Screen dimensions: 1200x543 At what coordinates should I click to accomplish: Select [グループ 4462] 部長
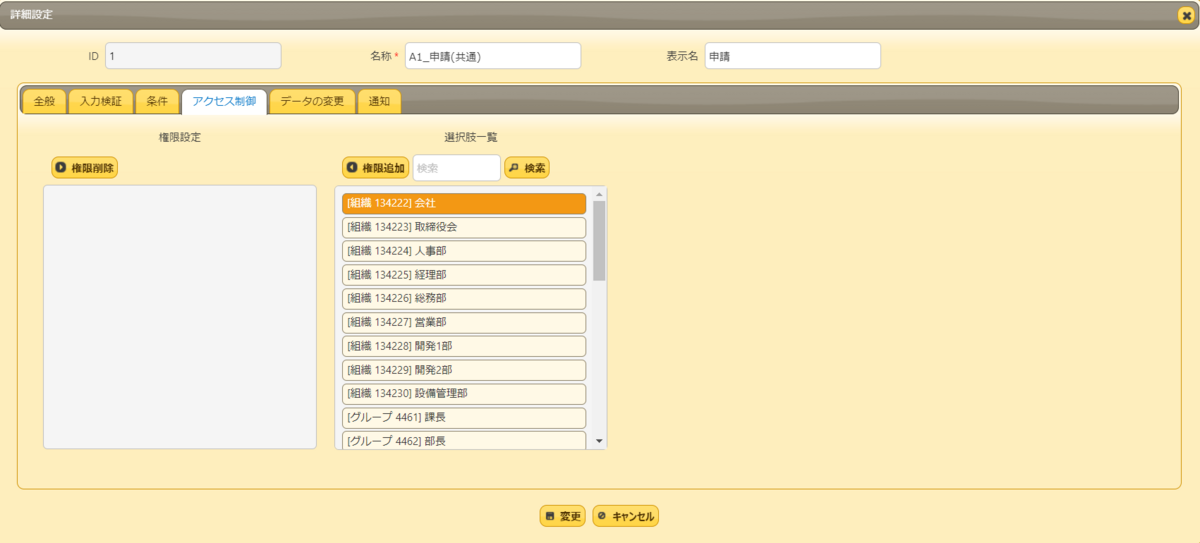pyautogui.click(x=464, y=440)
